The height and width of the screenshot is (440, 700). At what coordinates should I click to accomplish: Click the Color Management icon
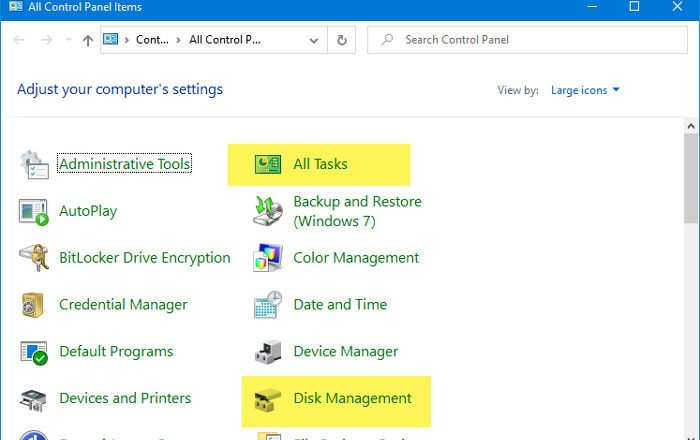(x=267, y=257)
